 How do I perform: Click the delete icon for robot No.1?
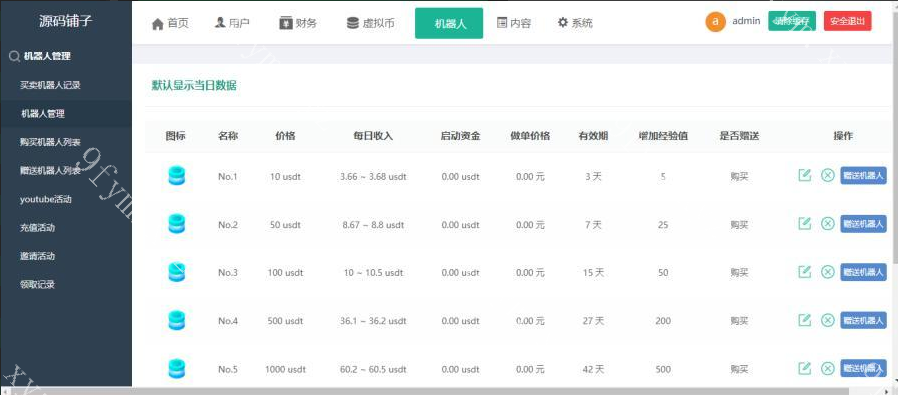(828, 175)
